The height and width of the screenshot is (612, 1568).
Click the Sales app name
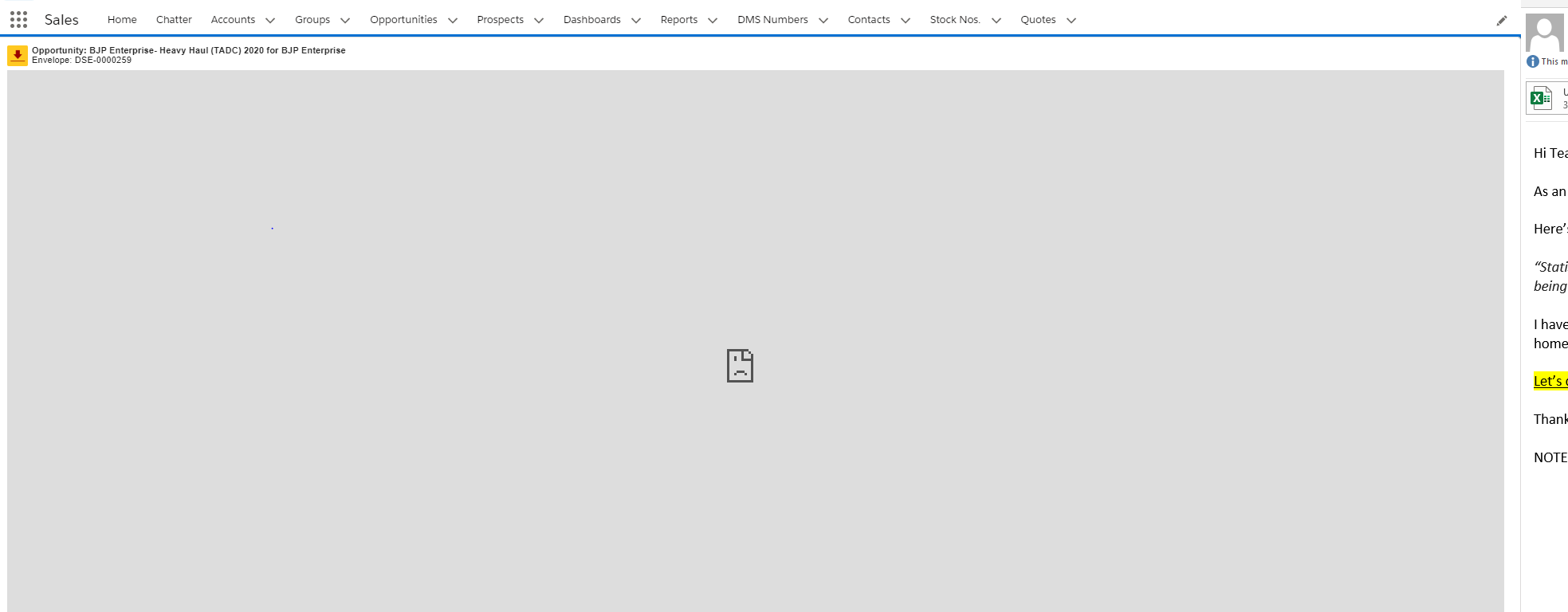click(61, 20)
